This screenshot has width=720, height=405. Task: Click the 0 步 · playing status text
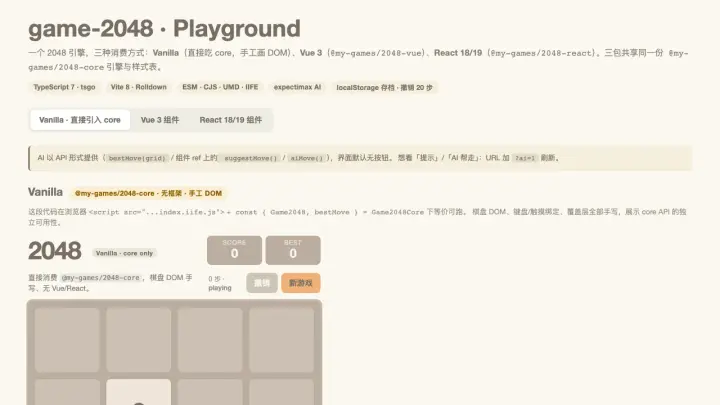[219, 283]
